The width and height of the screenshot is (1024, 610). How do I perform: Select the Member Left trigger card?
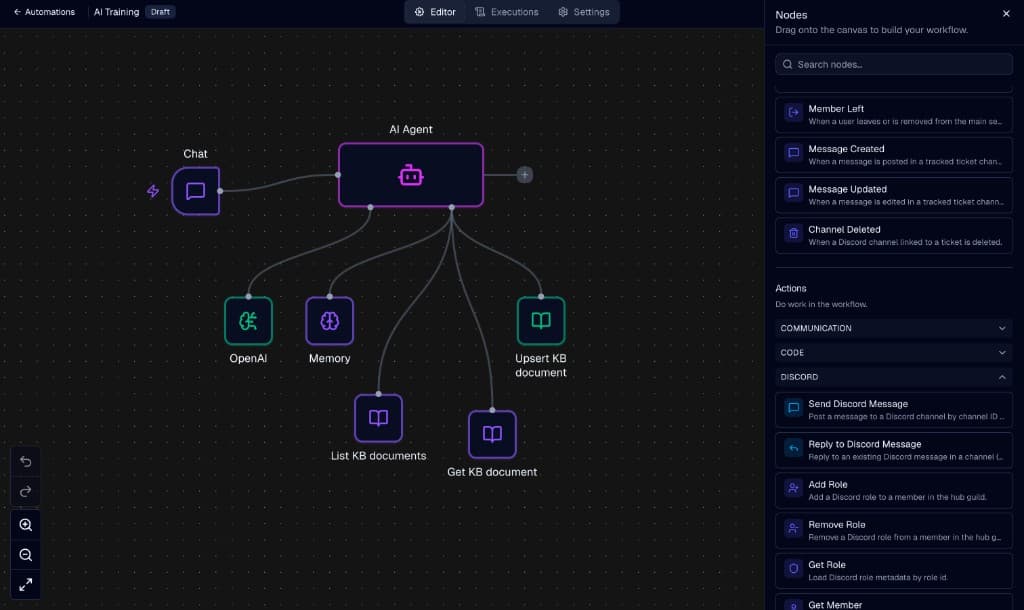893,114
